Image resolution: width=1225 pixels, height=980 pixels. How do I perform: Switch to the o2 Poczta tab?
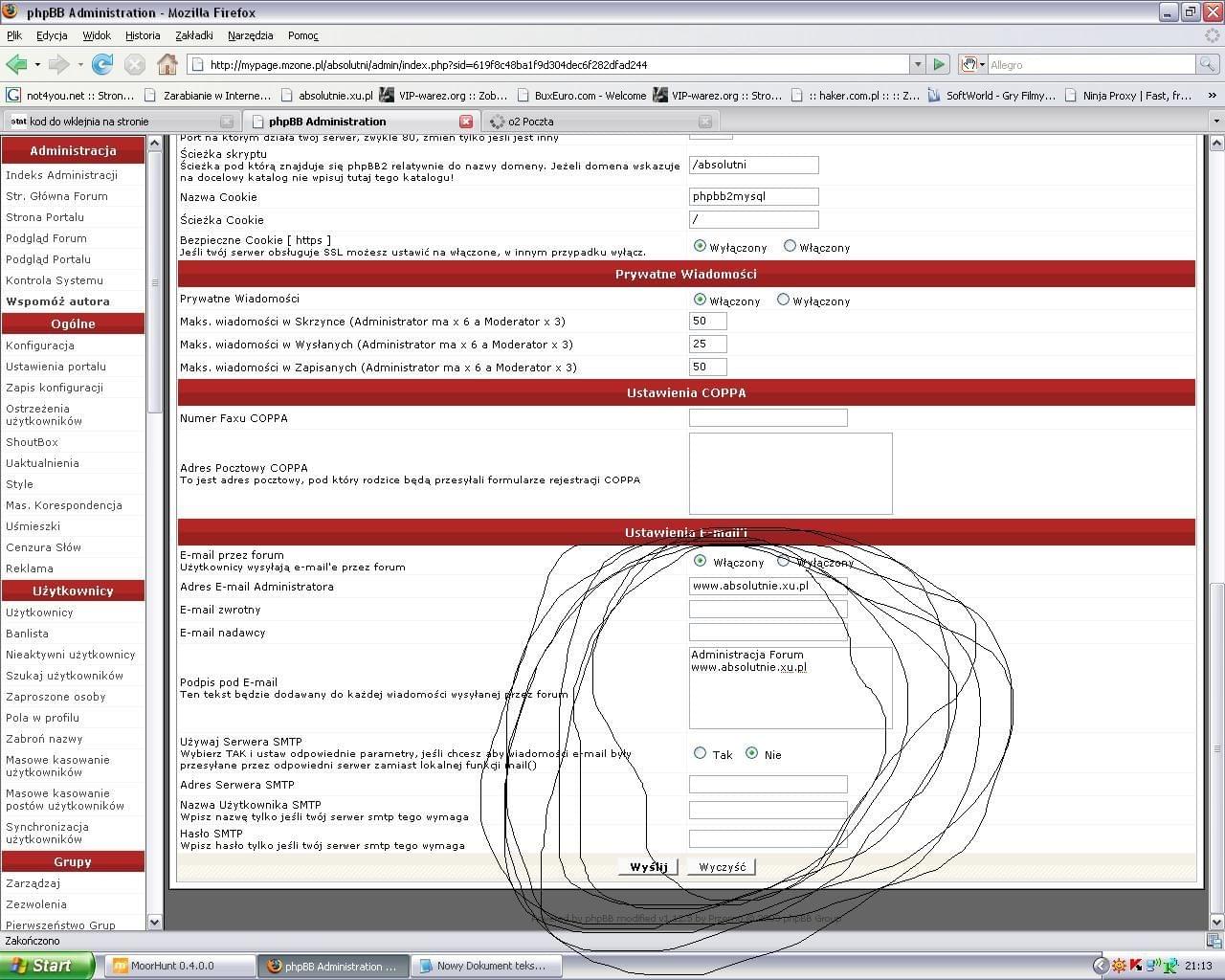point(599,122)
